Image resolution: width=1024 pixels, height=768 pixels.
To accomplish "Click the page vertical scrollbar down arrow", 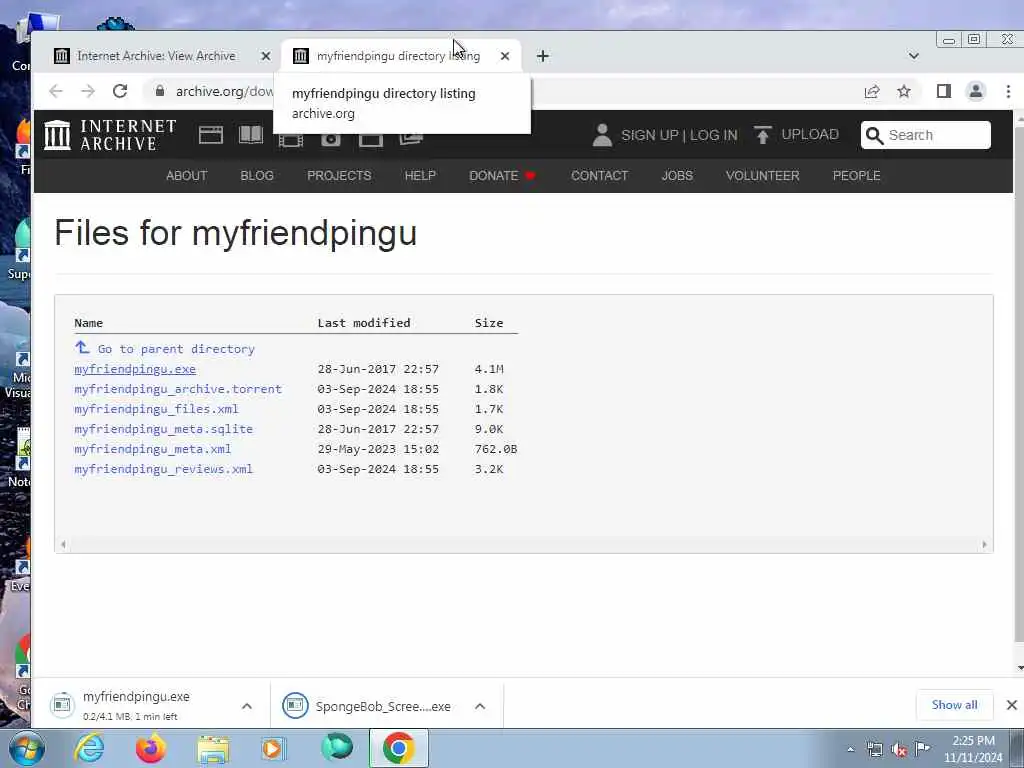I will point(1019,668).
